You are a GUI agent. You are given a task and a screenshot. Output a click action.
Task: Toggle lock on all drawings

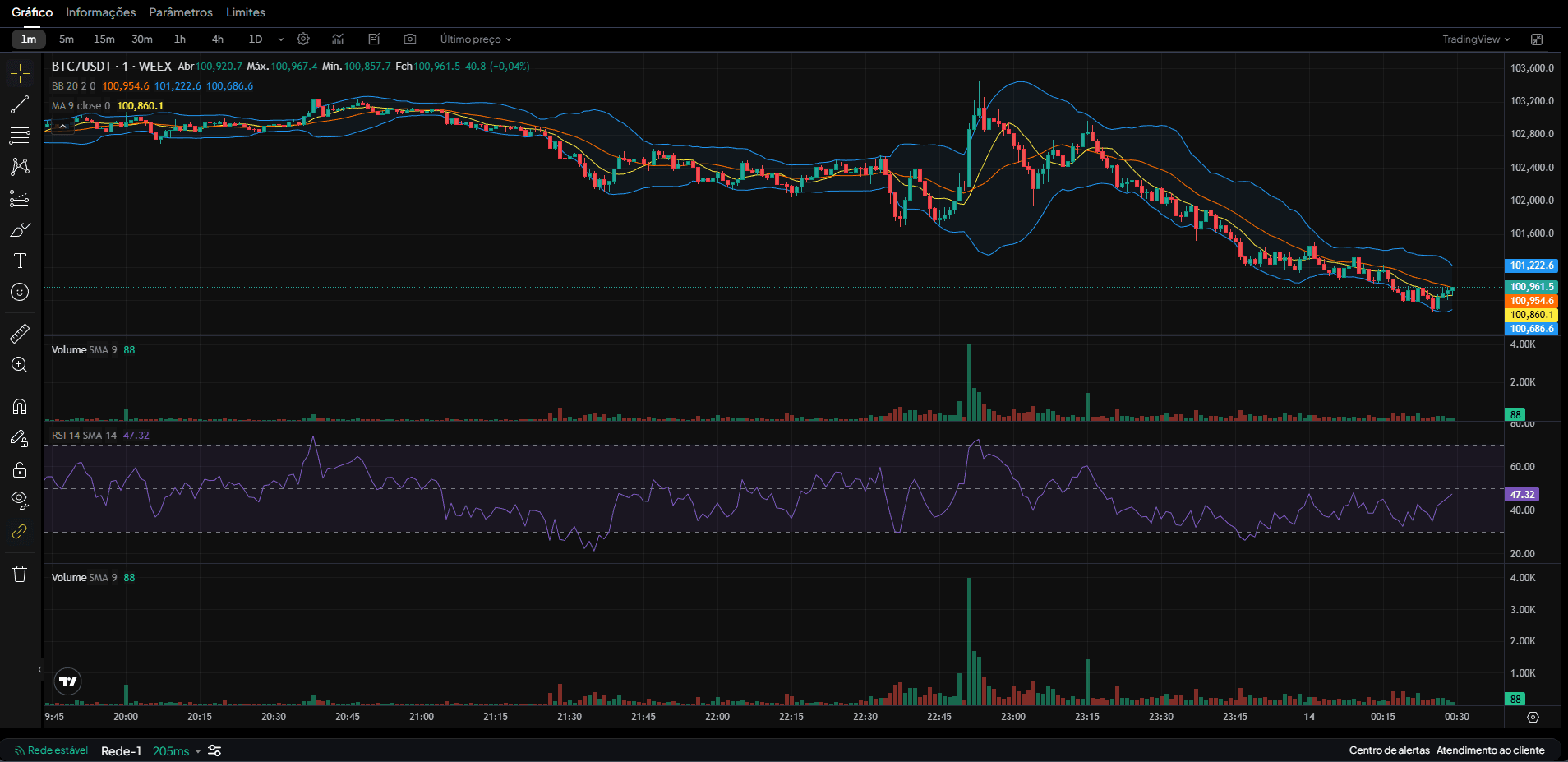(20, 469)
